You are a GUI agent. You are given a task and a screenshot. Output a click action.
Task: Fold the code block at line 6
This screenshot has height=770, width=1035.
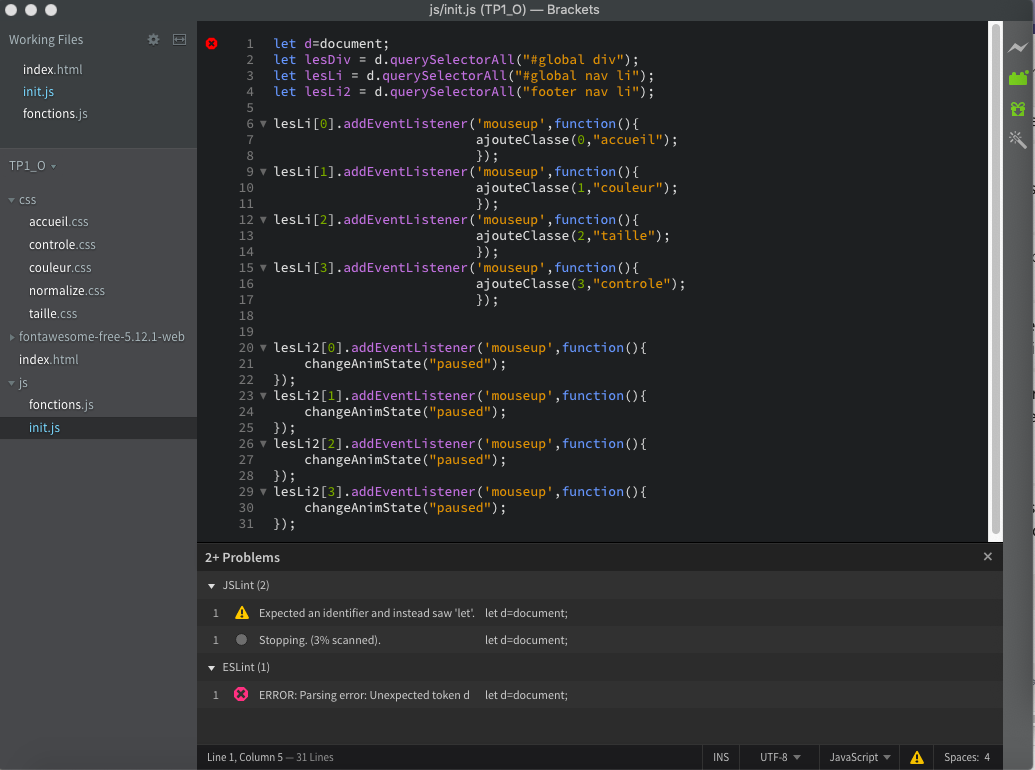pos(263,124)
